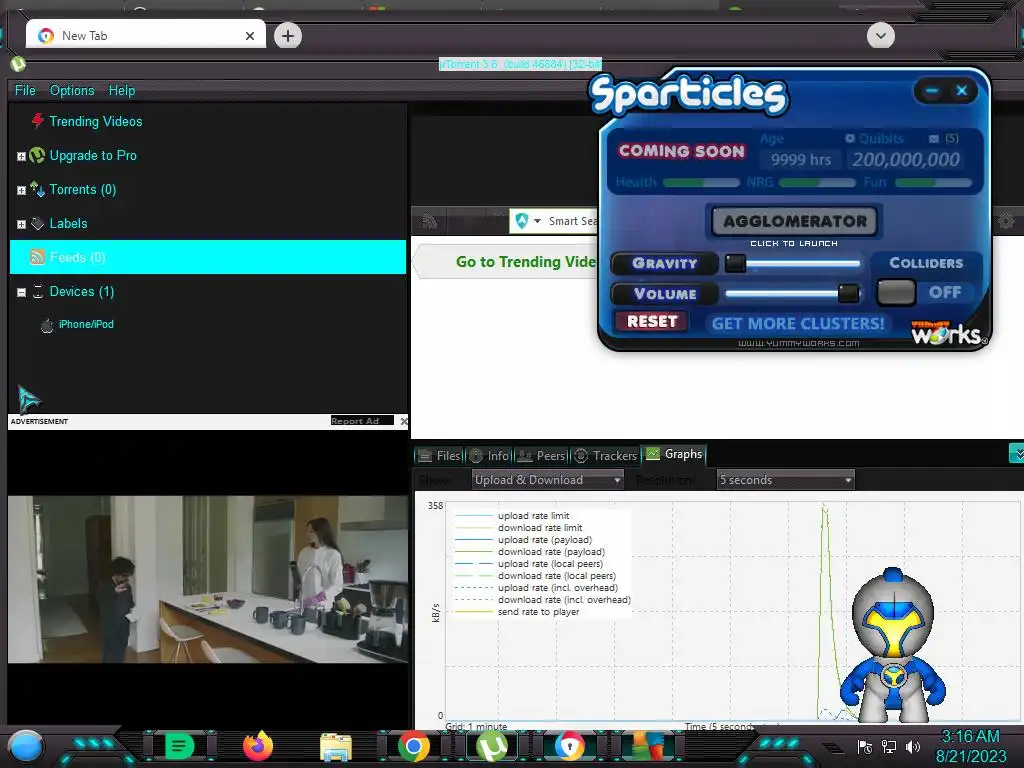Click the Volume slider handle
The height and width of the screenshot is (768, 1024).
tap(848, 293)
